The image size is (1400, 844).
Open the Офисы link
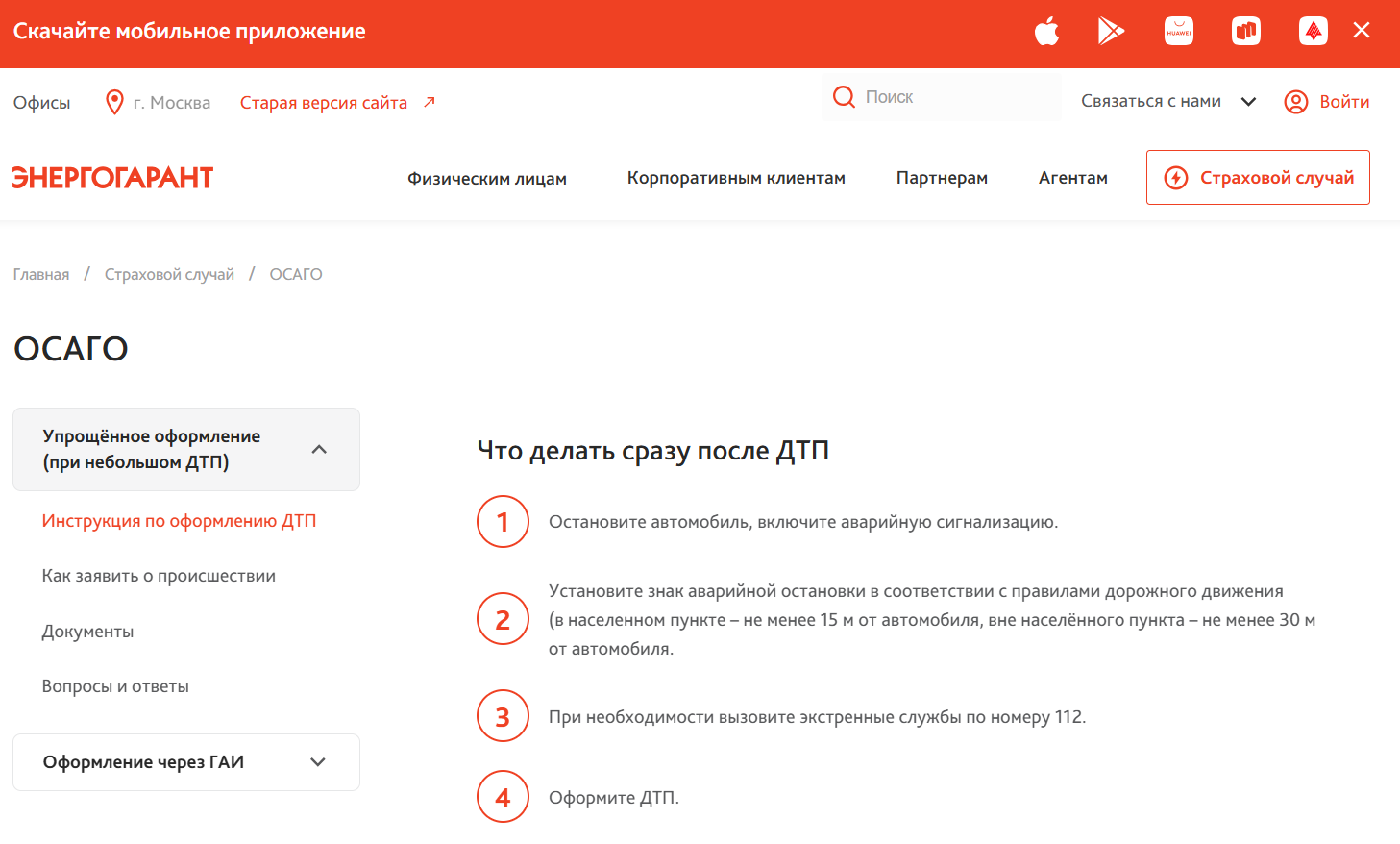pos(42,103)
